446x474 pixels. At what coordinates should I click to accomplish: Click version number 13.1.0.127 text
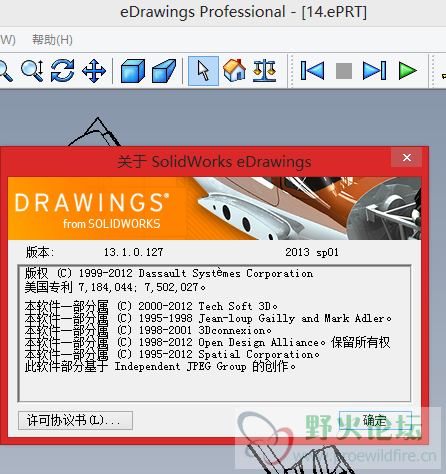(134, 252)
